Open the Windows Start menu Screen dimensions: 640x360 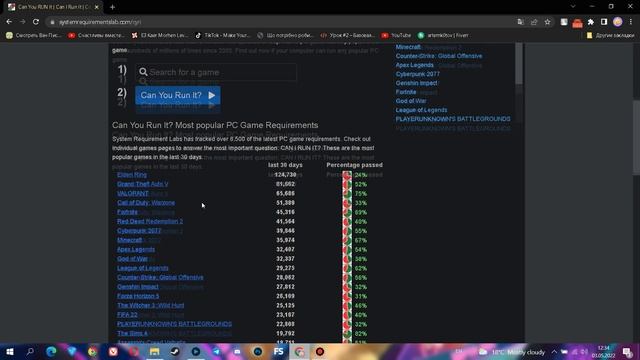[9, 351]
